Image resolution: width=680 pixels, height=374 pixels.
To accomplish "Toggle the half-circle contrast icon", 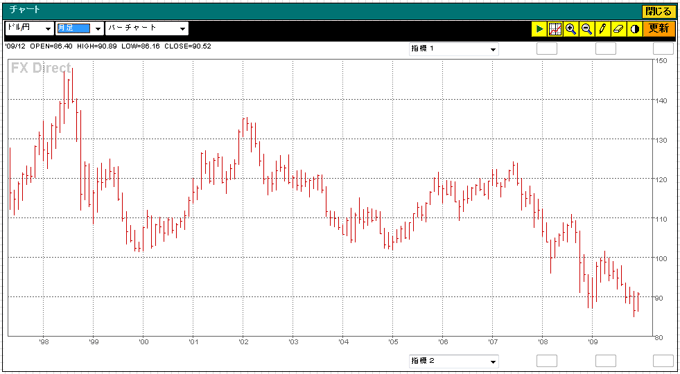I will coord(634,29).
